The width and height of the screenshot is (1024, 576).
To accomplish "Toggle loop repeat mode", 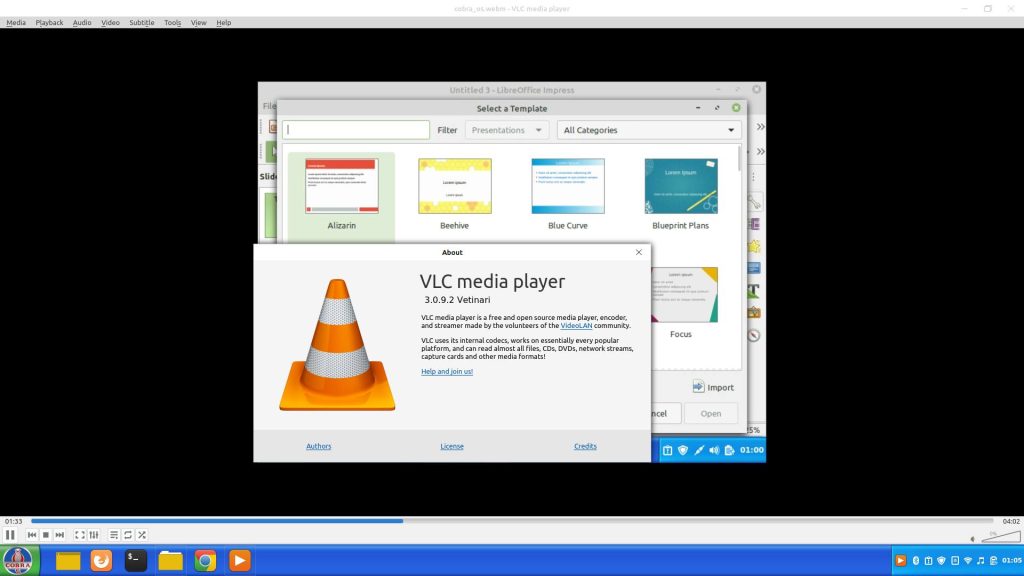I will (x=128, y=535).
